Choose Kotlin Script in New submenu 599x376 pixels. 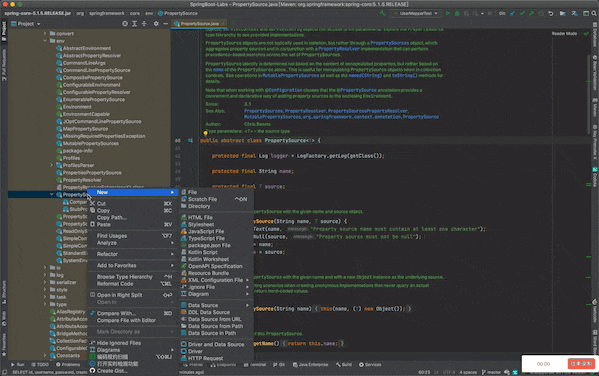click(x=216, y=252)
